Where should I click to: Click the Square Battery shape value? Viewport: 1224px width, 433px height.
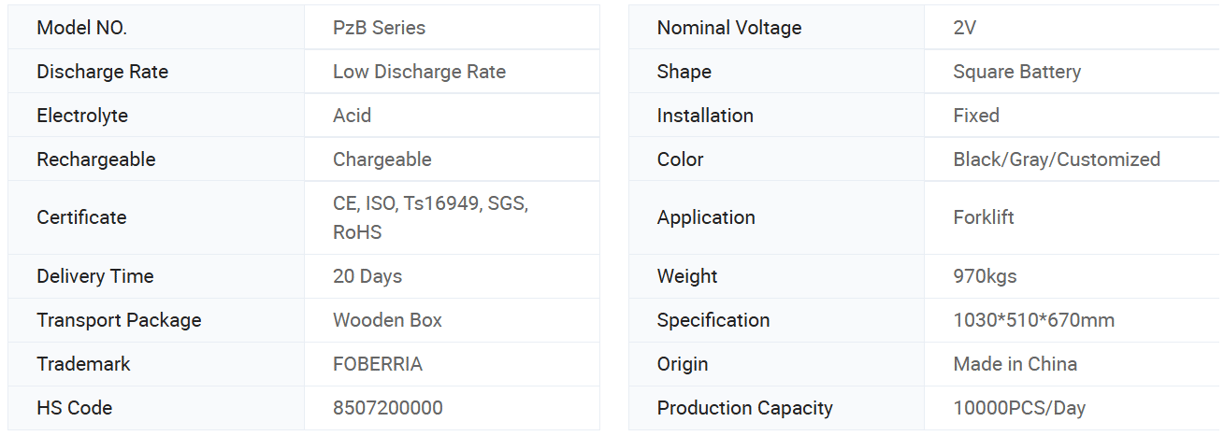pos(1017,72)
